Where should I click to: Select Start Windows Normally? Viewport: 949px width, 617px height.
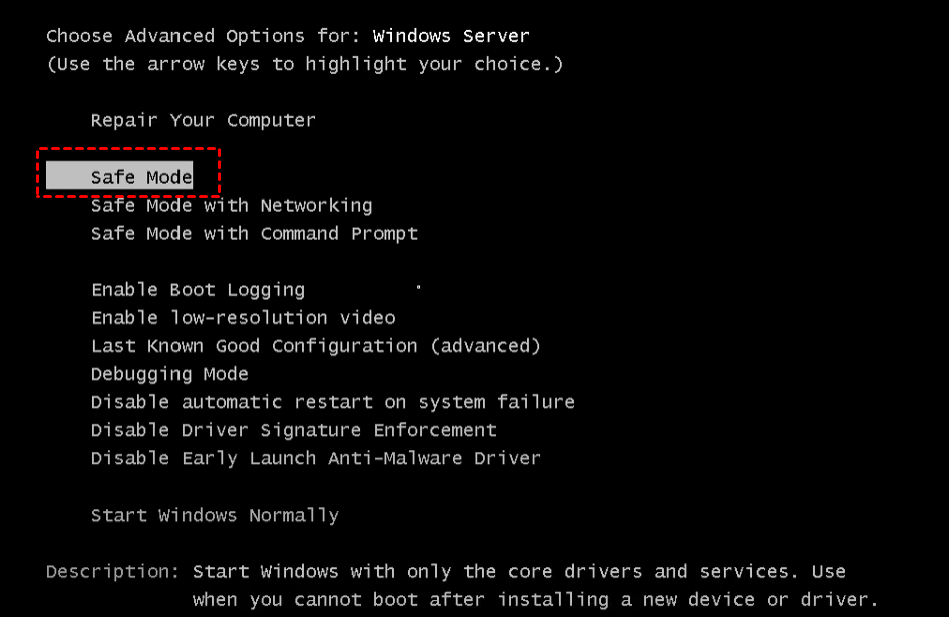coord(214,515)
